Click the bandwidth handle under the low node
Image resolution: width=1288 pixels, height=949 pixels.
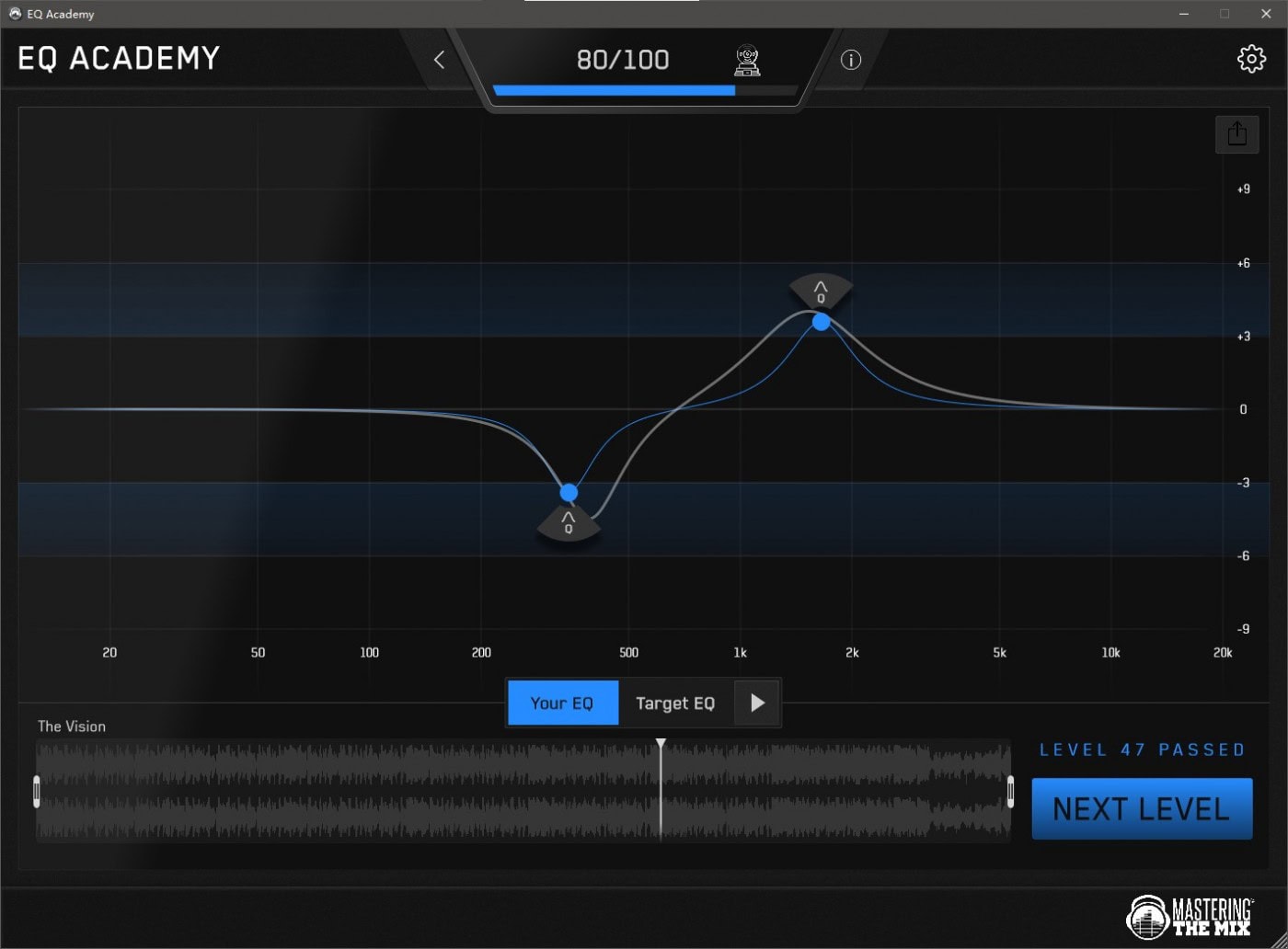(569, 525)
